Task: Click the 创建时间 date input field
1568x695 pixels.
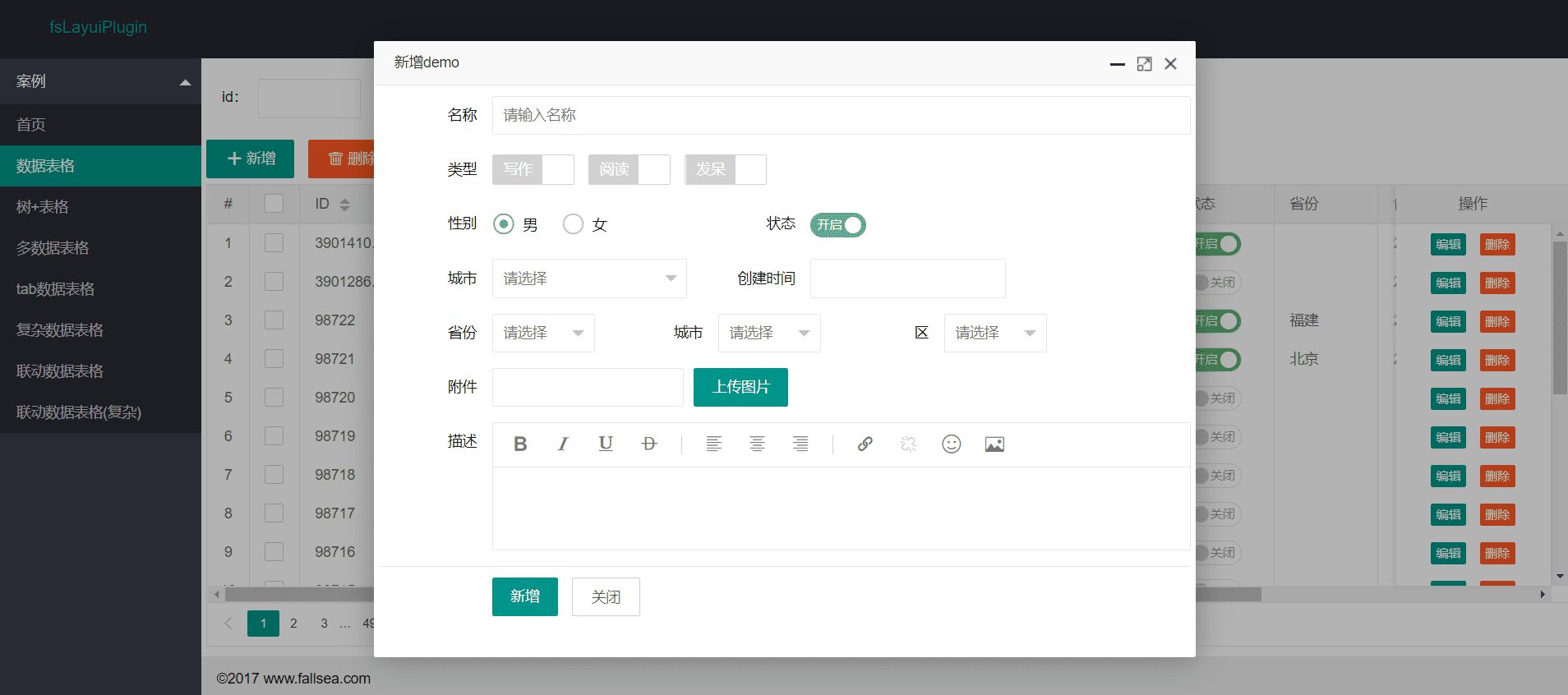Action: point(907,278)
